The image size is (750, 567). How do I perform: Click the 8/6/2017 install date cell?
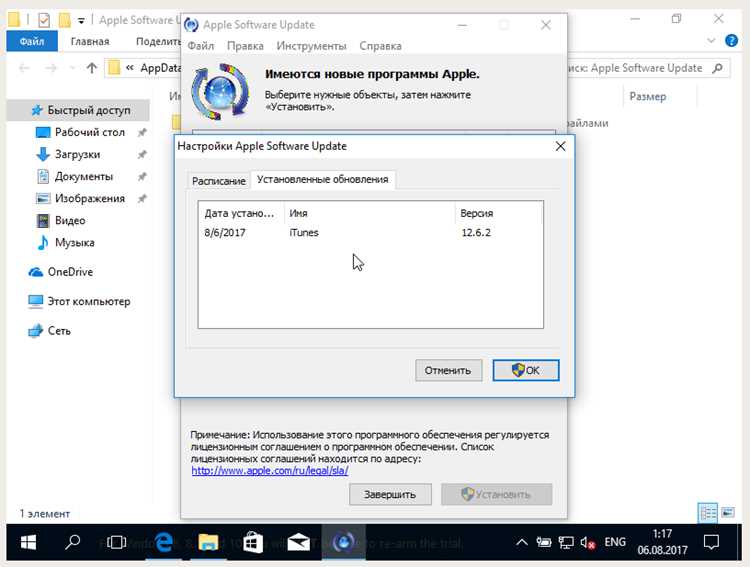225,233
